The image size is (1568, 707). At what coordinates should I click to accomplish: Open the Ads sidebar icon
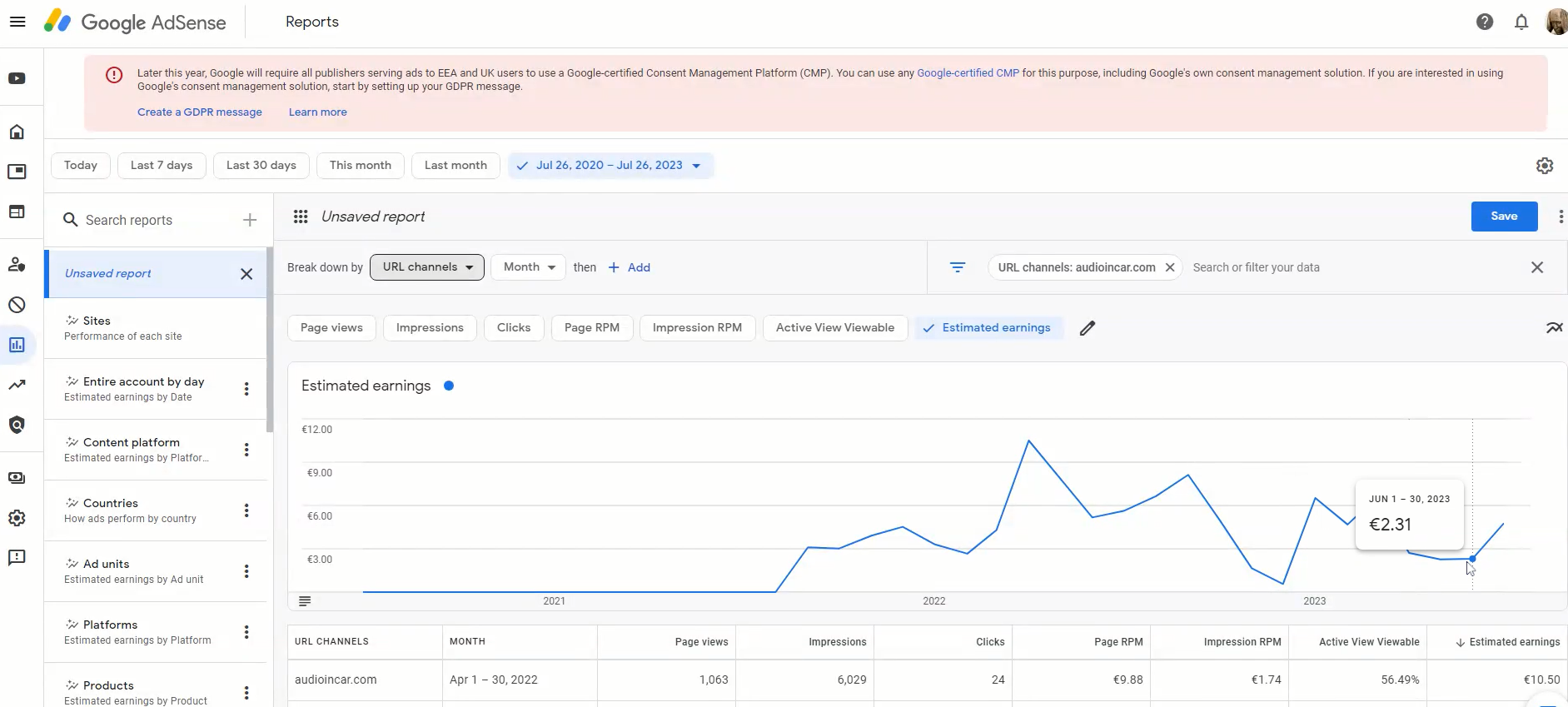(x=17, y=172)
